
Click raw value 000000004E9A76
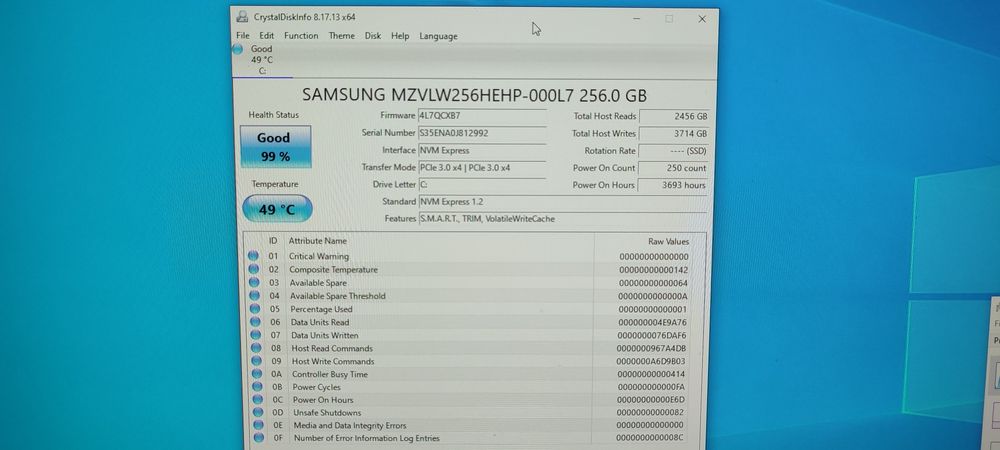pos(652,323)
